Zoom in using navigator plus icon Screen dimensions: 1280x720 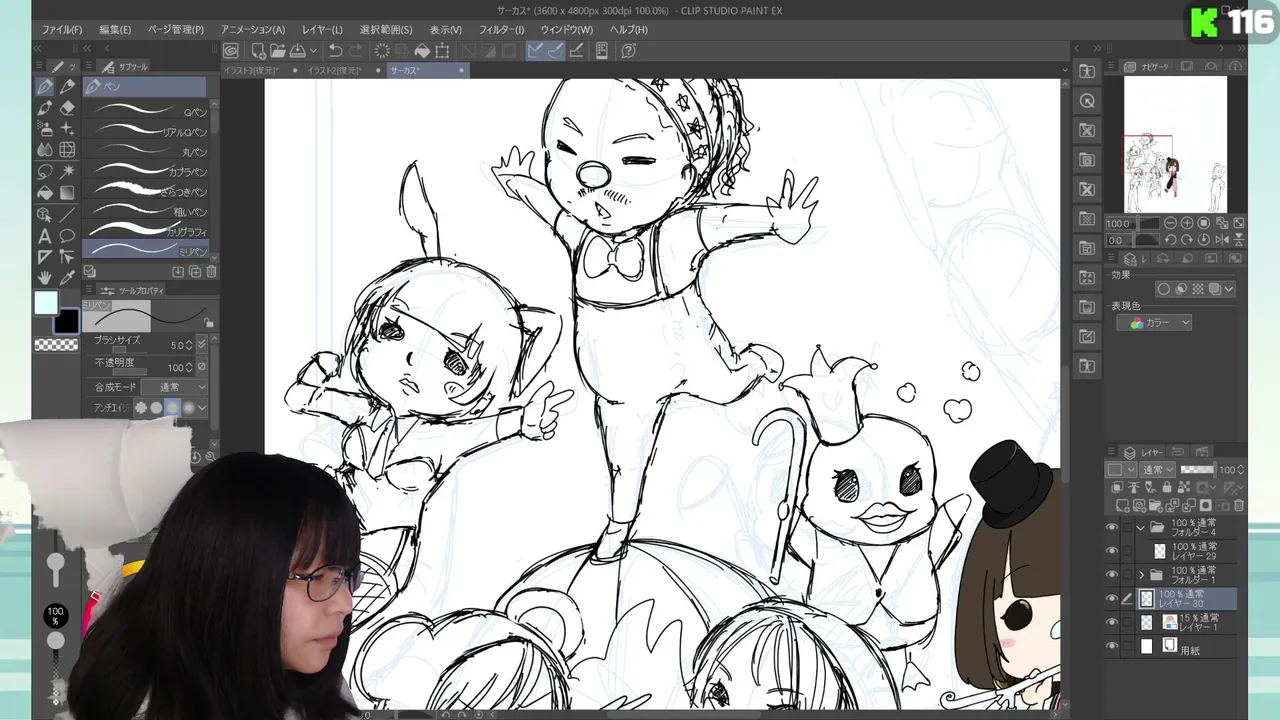[1187, 223]
